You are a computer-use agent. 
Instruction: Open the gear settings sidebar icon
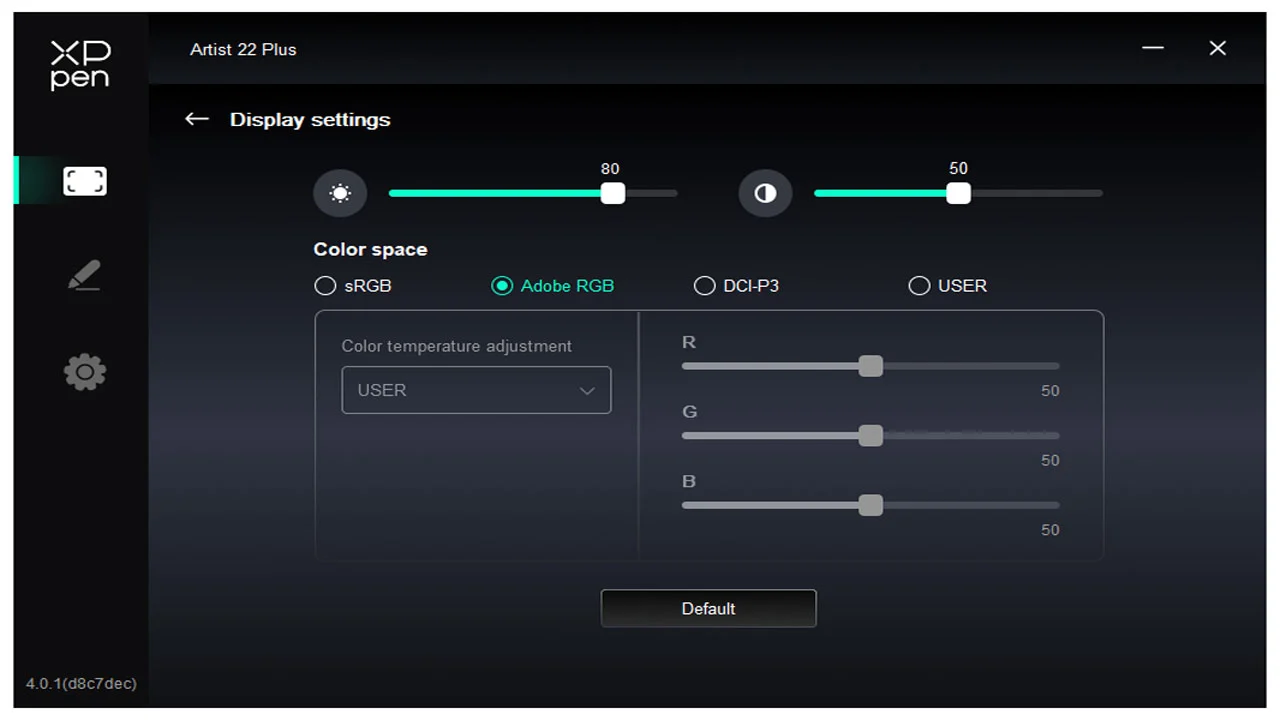[84, 372]
